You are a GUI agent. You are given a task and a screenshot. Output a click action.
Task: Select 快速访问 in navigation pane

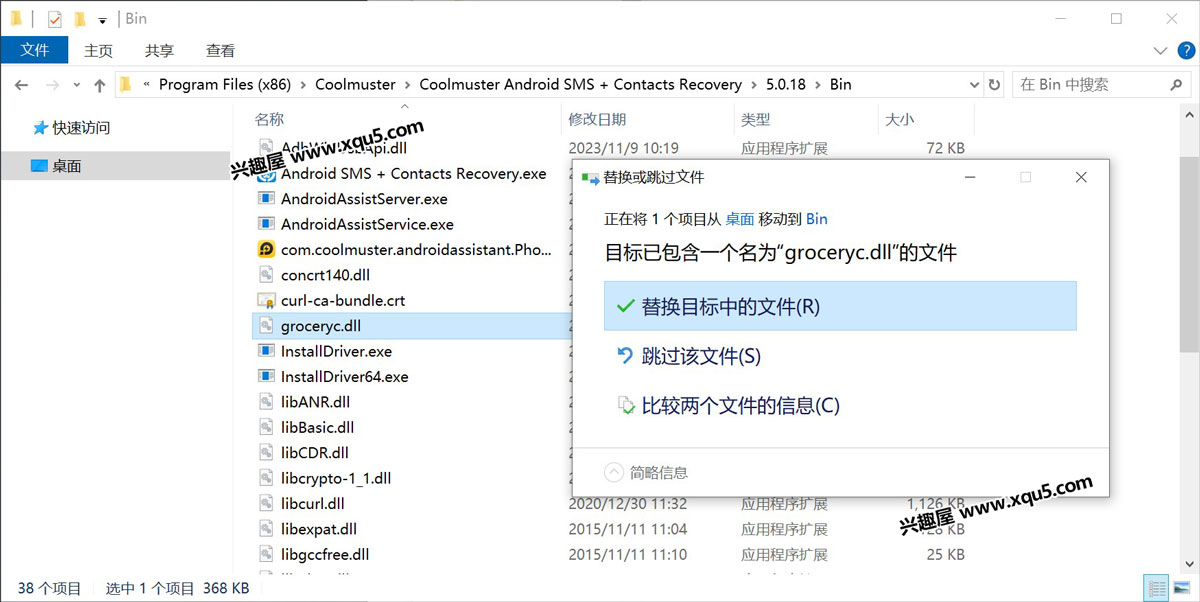[82, 128]
